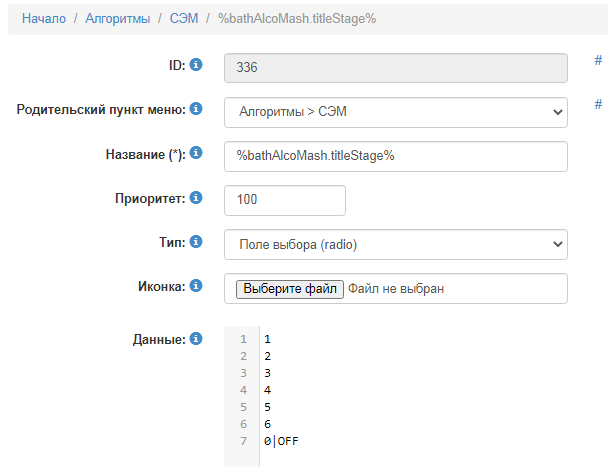
Task: Click info icon beside Родительский пункт меню
Action: point(196,108)
